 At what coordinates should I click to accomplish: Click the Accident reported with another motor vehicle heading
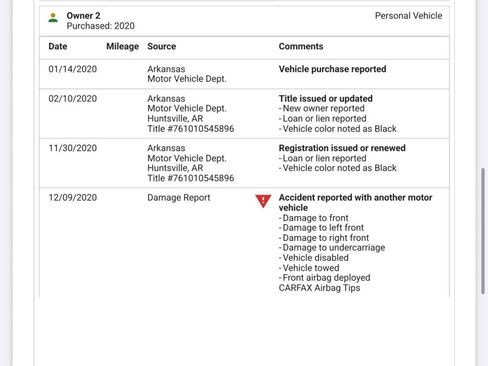tap(355, 202)
